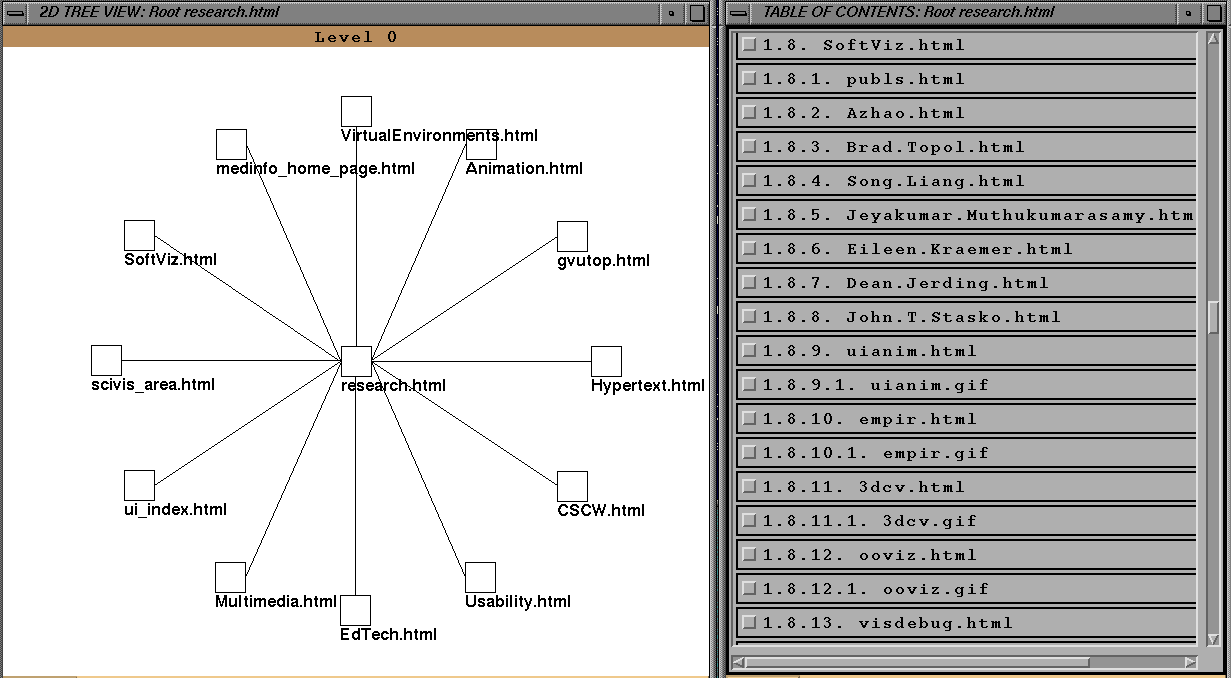Toggle checkbox next to 1.8.6. Eileen.Kraemer.html
Screen dimensions: 1231x678
[749, 249]
